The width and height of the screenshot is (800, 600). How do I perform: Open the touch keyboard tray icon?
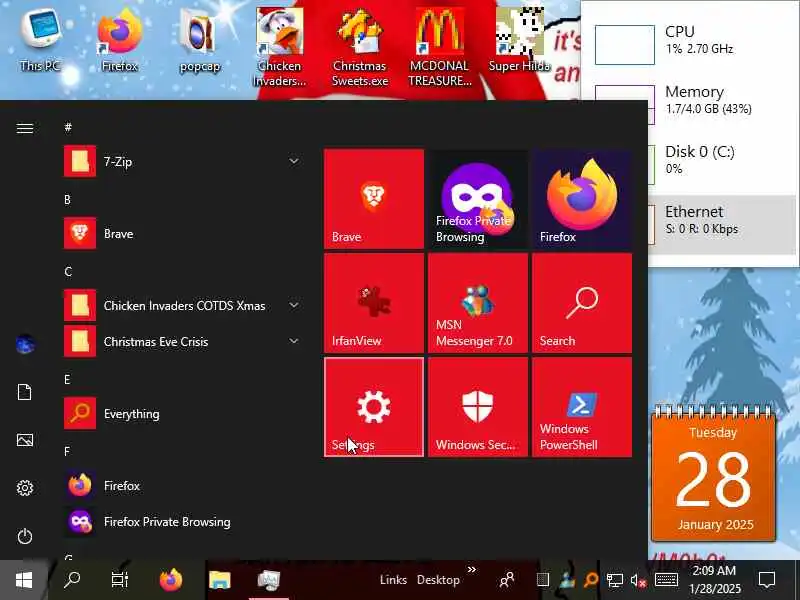[666, 580]
